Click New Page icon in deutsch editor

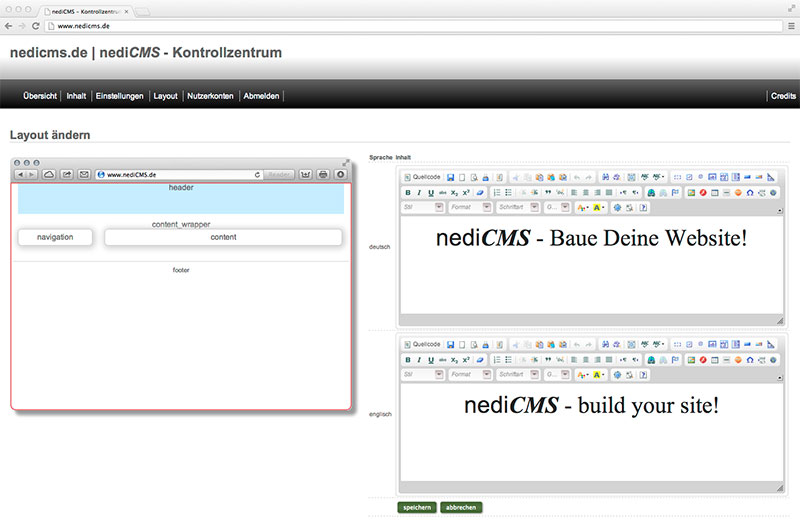(x=462, y=178)
